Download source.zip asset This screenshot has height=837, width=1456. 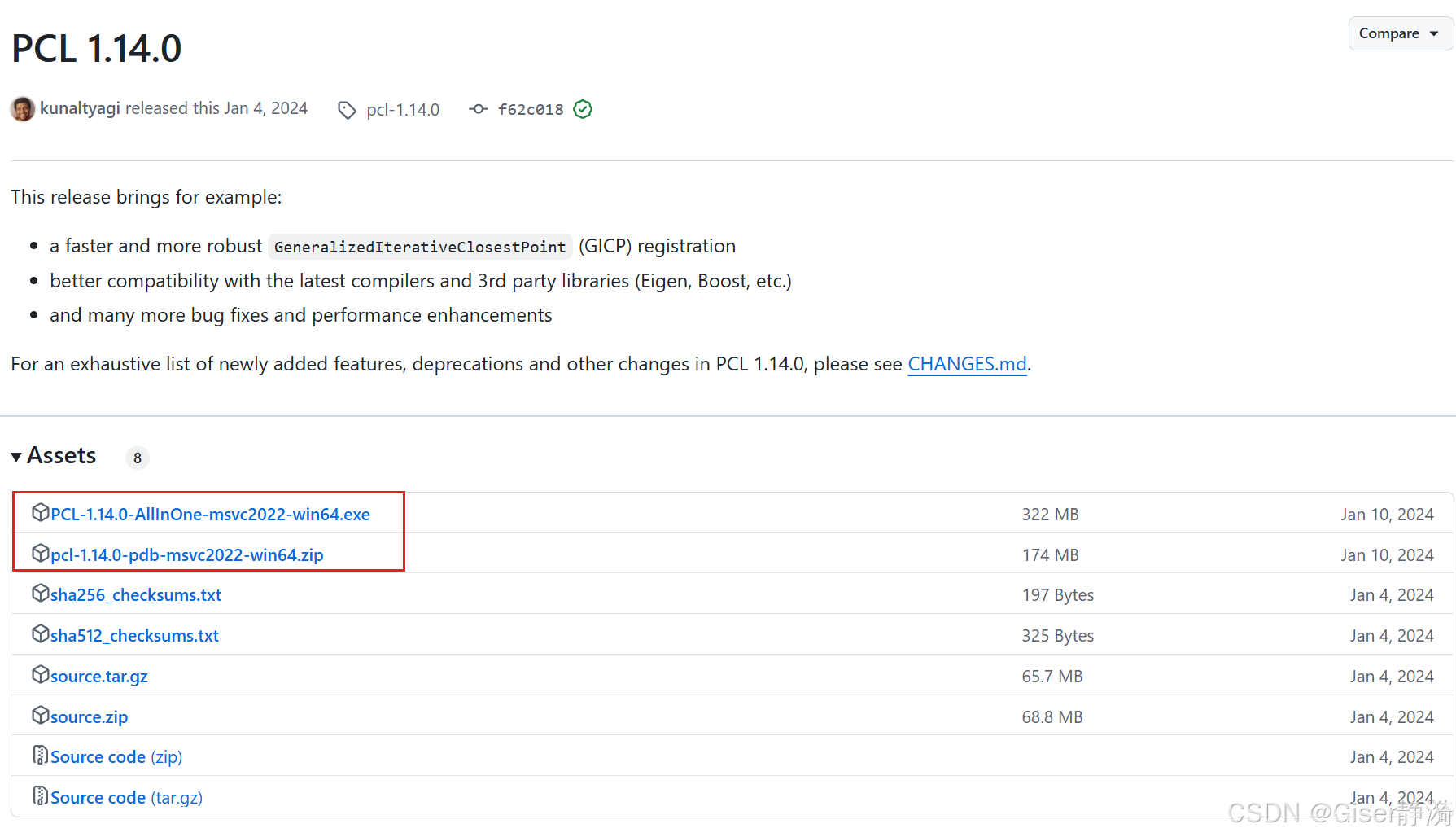pyautogui.click(x=89, y=716)
